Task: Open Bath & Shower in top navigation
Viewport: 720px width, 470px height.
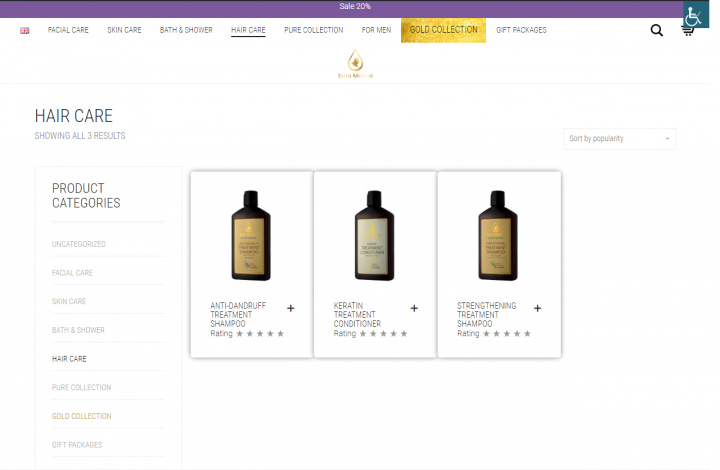Action: coord(186,30)
